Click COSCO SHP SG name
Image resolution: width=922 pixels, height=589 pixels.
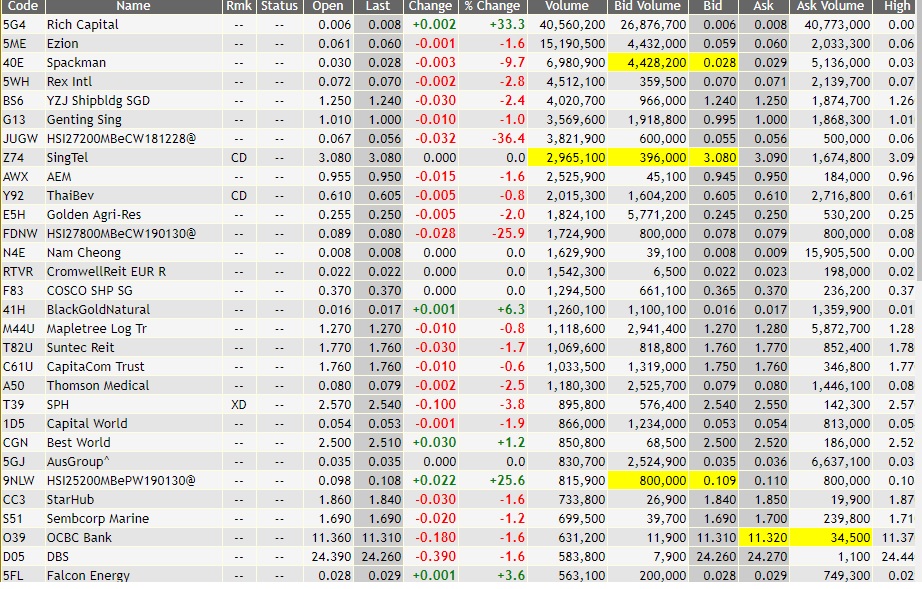click(89, 290)
